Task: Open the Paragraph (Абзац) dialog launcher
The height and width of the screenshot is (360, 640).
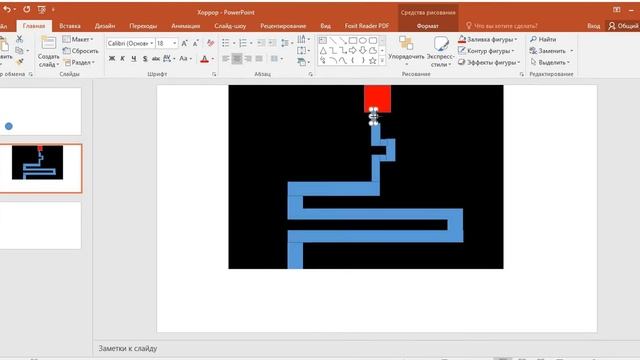Action: coord(311,74)
